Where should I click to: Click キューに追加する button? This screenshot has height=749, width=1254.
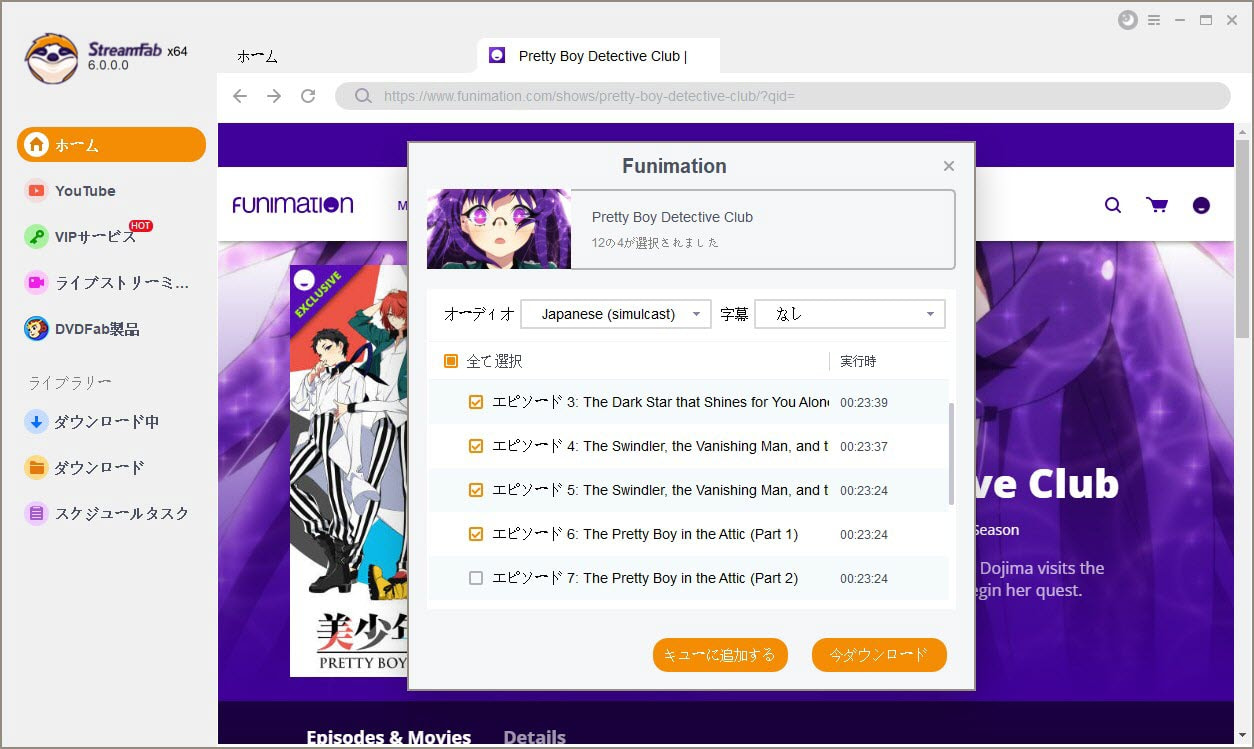[x=720, y=655]
